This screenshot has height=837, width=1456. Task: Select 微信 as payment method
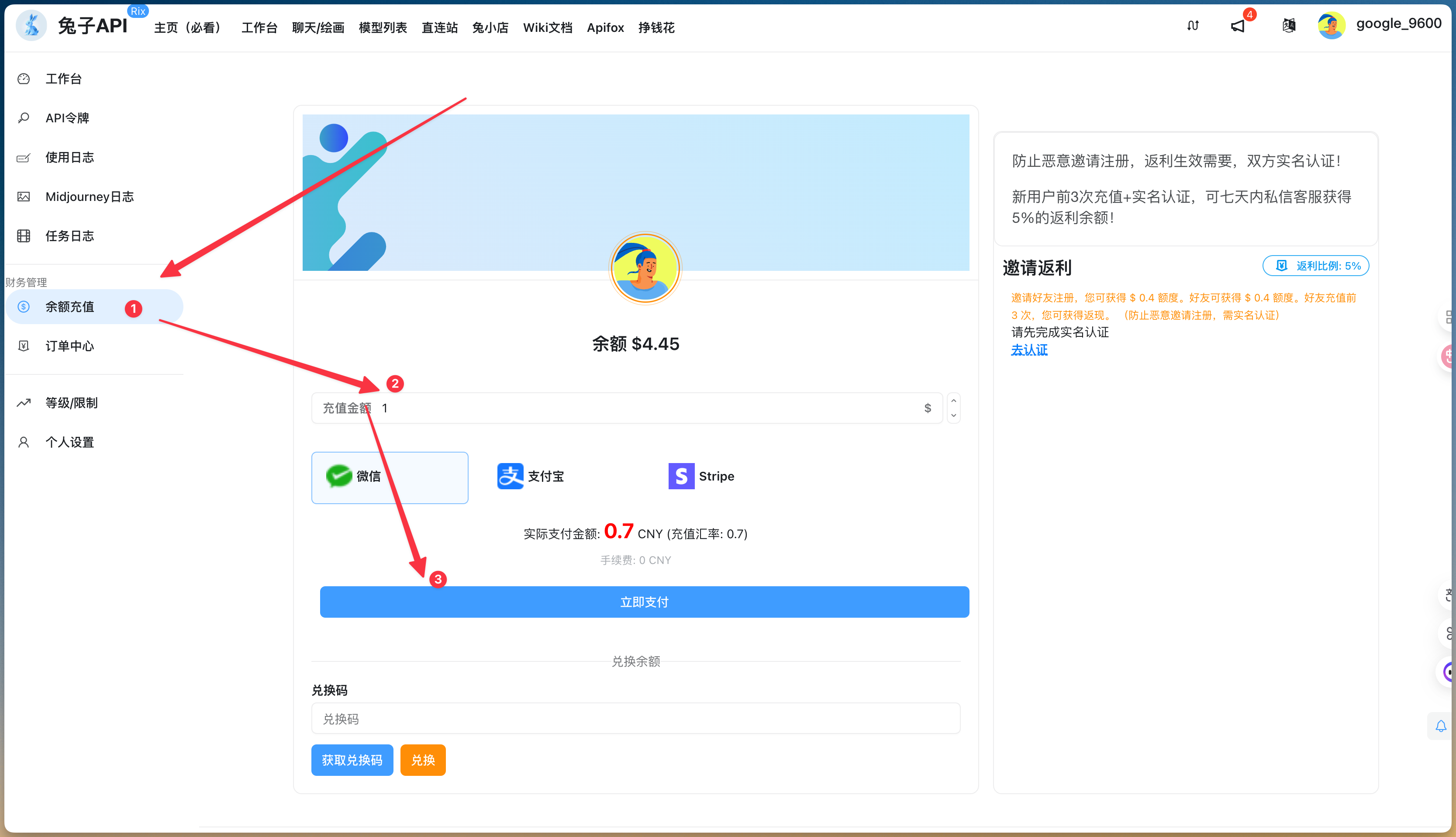coord(390,477)
